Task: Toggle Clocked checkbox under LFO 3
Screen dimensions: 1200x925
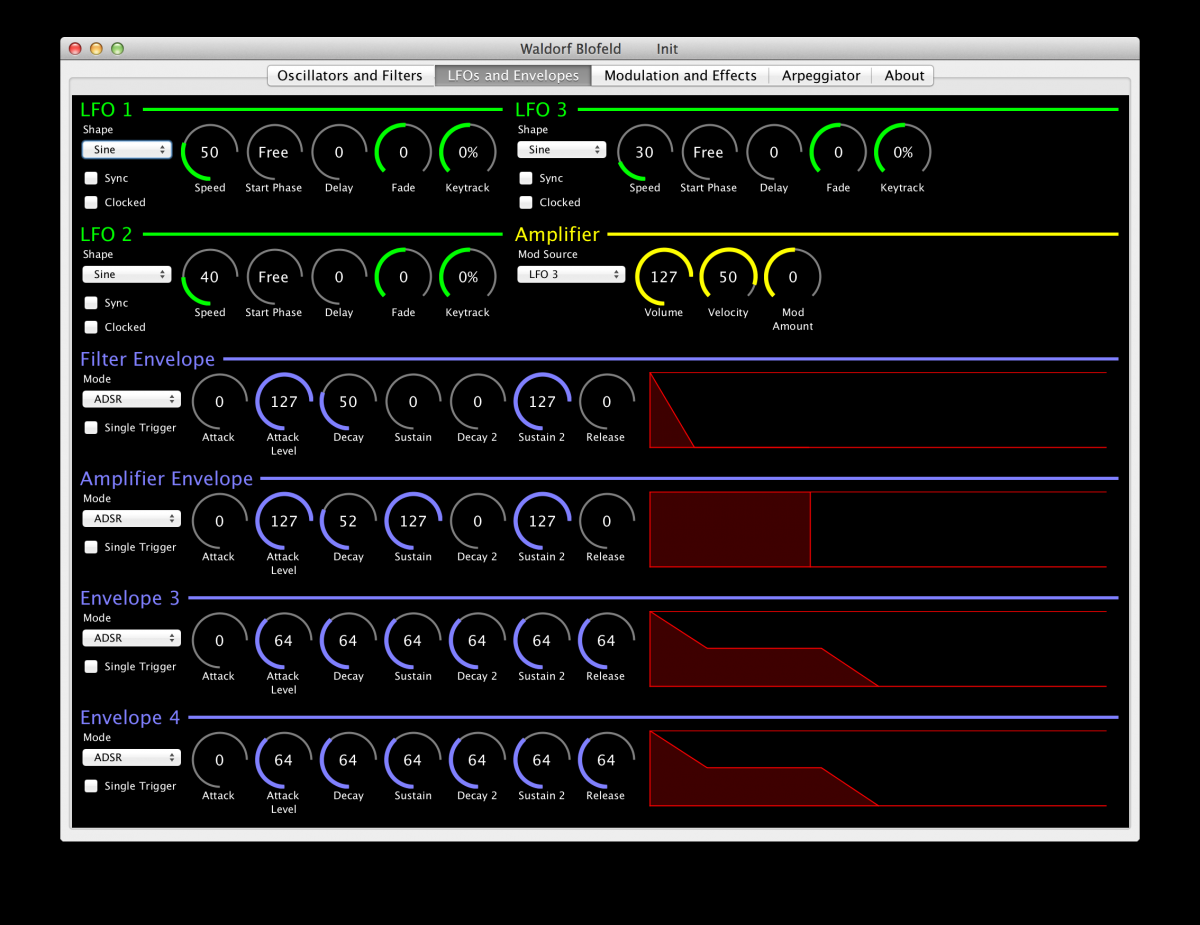Action: 526,202
